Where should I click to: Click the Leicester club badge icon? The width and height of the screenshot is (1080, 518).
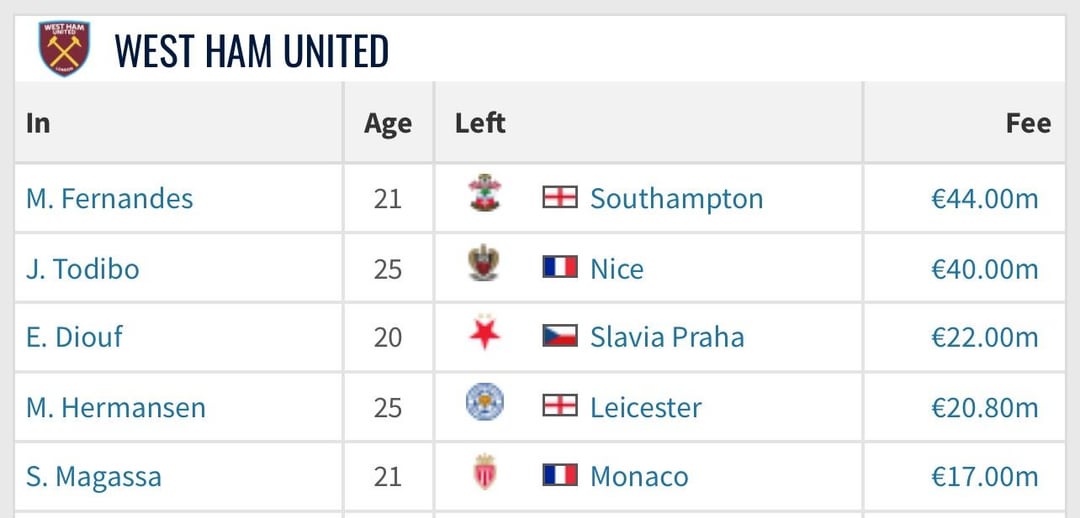(x=484, y=405)
